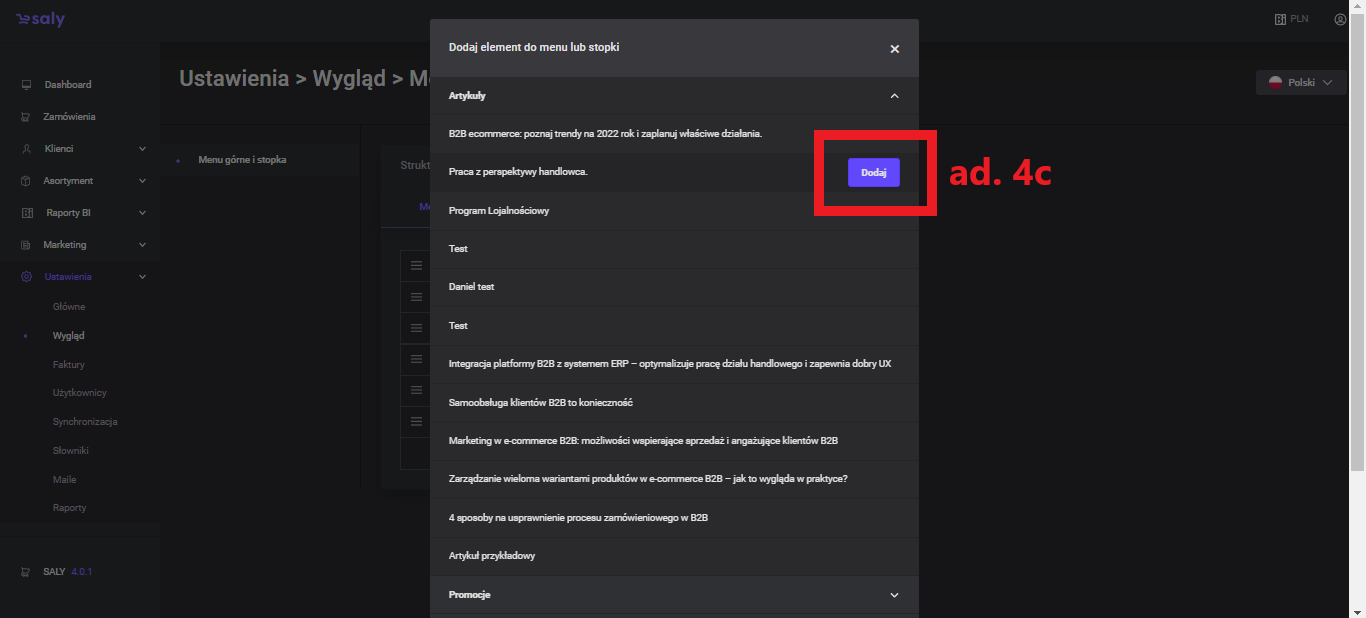The width and height of the screenshot is (1366, 618).
Task: Click the Raporty BI icon
Action: [x=26, y=213]
